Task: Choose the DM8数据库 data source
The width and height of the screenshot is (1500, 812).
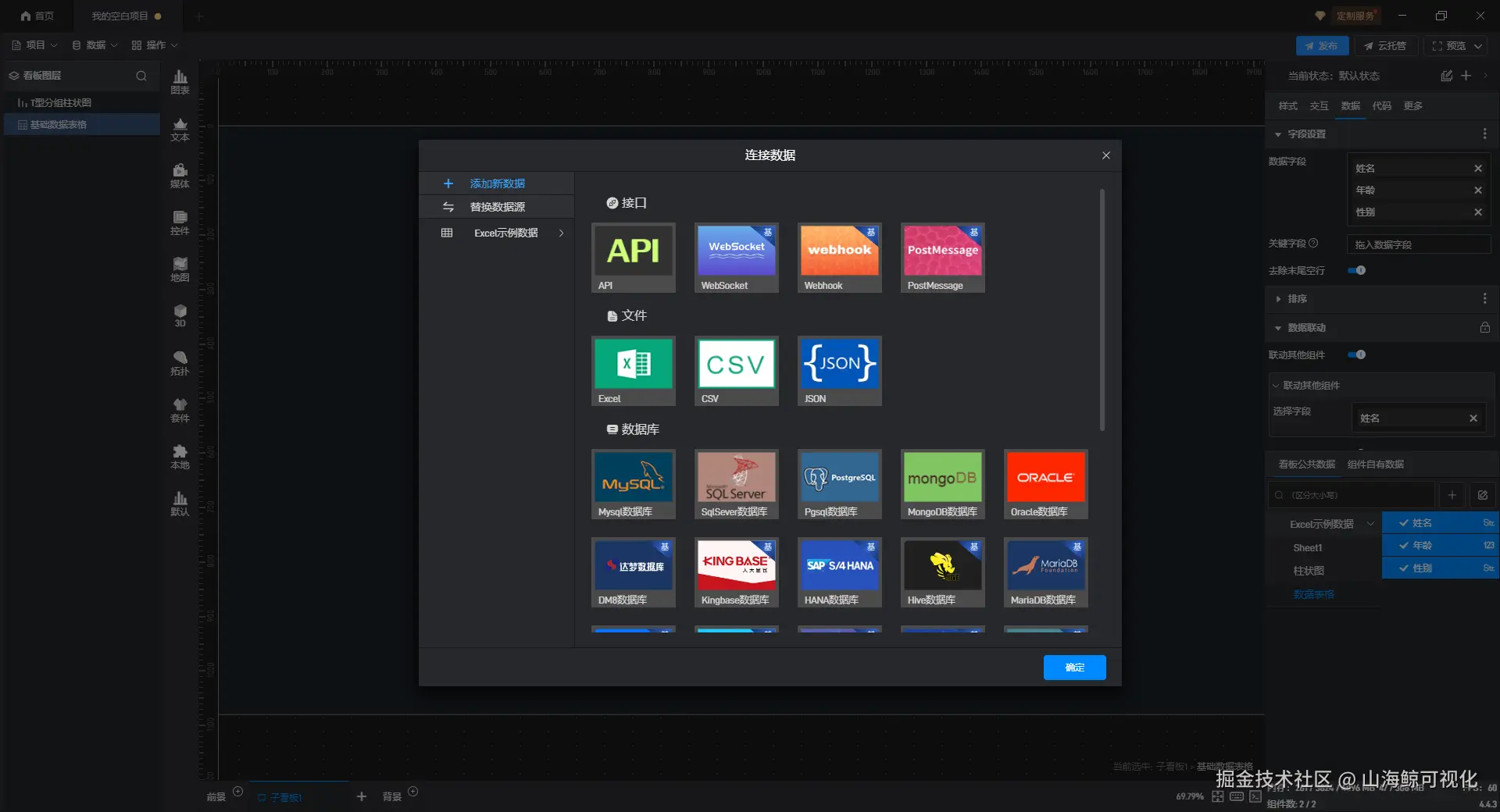Action: click(x=634, y=572)
